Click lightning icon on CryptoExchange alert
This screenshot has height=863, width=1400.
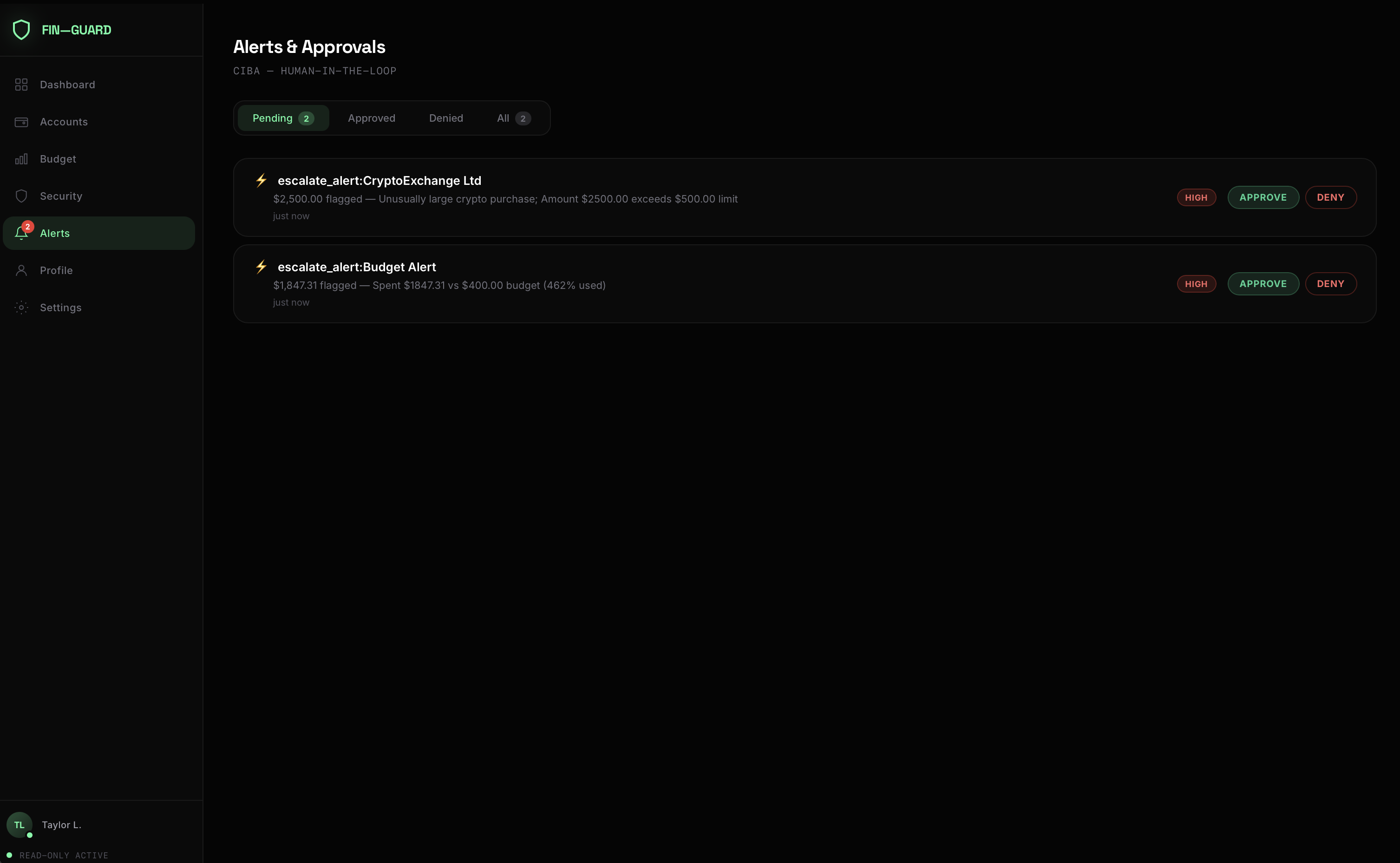262,180
